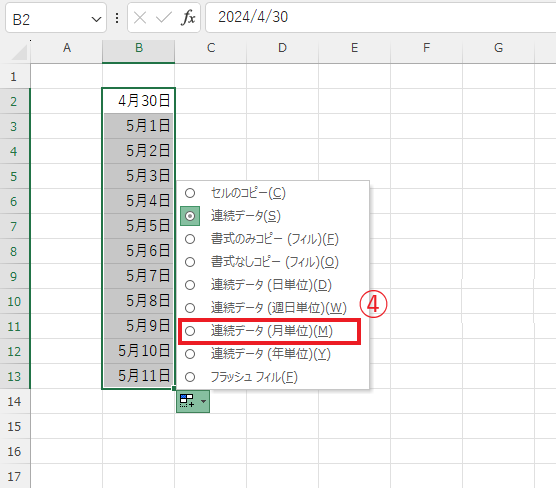This screenshot has width=556, height=488.
Task: Click the Insert Function fx icon
Action: (188, 17)
